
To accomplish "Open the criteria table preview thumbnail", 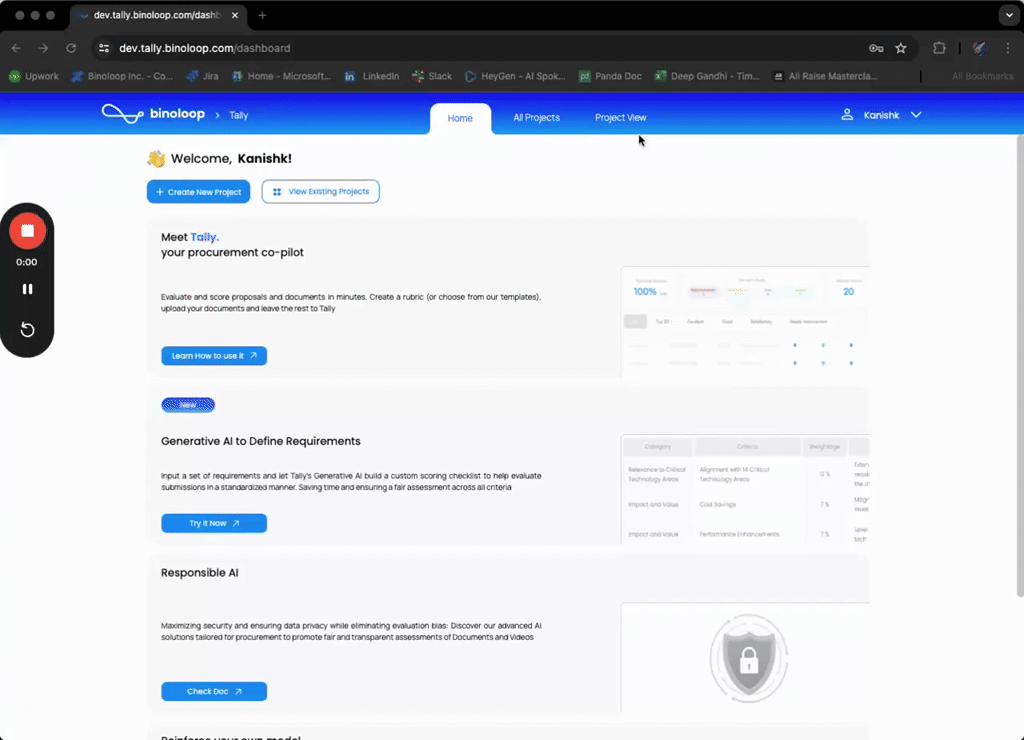I will 745,489.
